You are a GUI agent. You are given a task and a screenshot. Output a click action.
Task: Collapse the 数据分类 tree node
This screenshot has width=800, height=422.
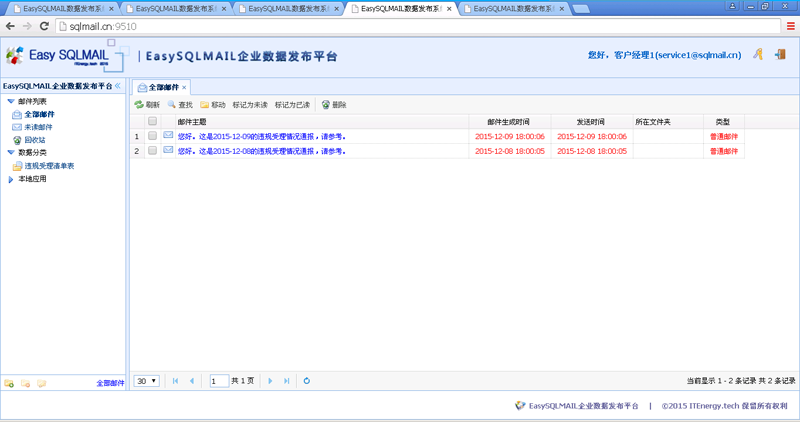pos(11,153)
